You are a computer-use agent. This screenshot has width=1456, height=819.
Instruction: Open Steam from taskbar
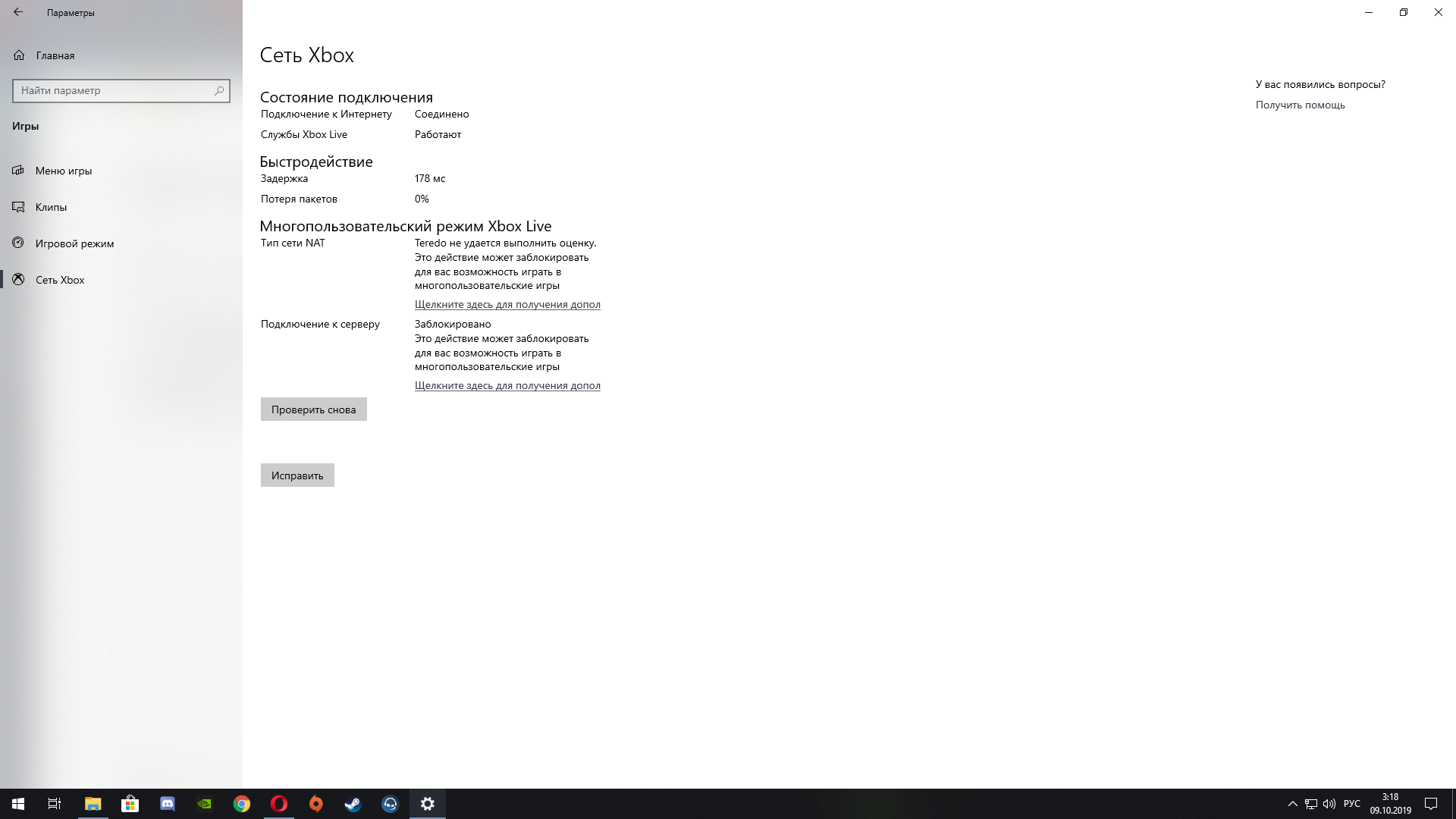pos(353,804)
